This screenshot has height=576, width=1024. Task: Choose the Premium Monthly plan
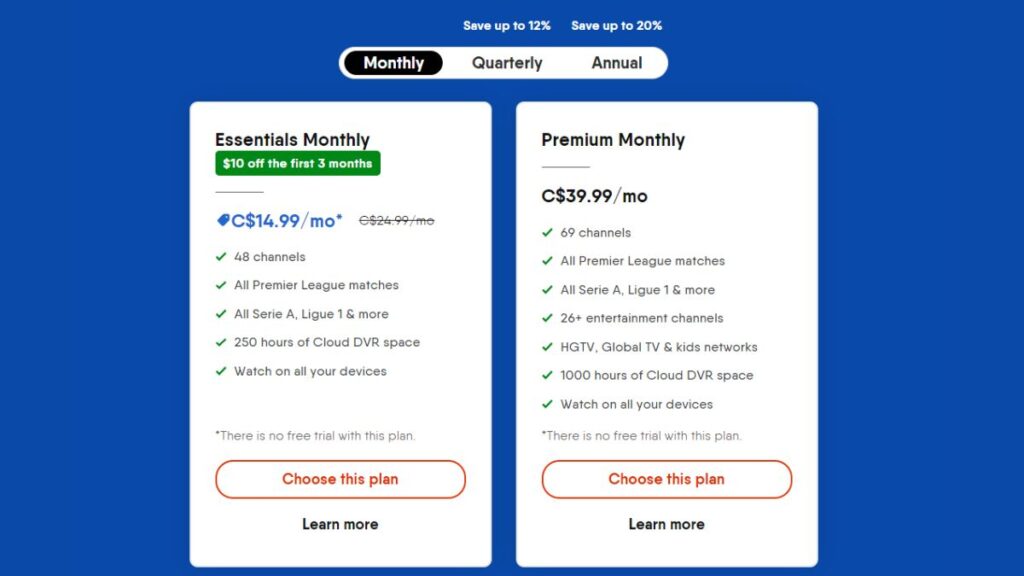pyautogui.click(x=666, y=479)
